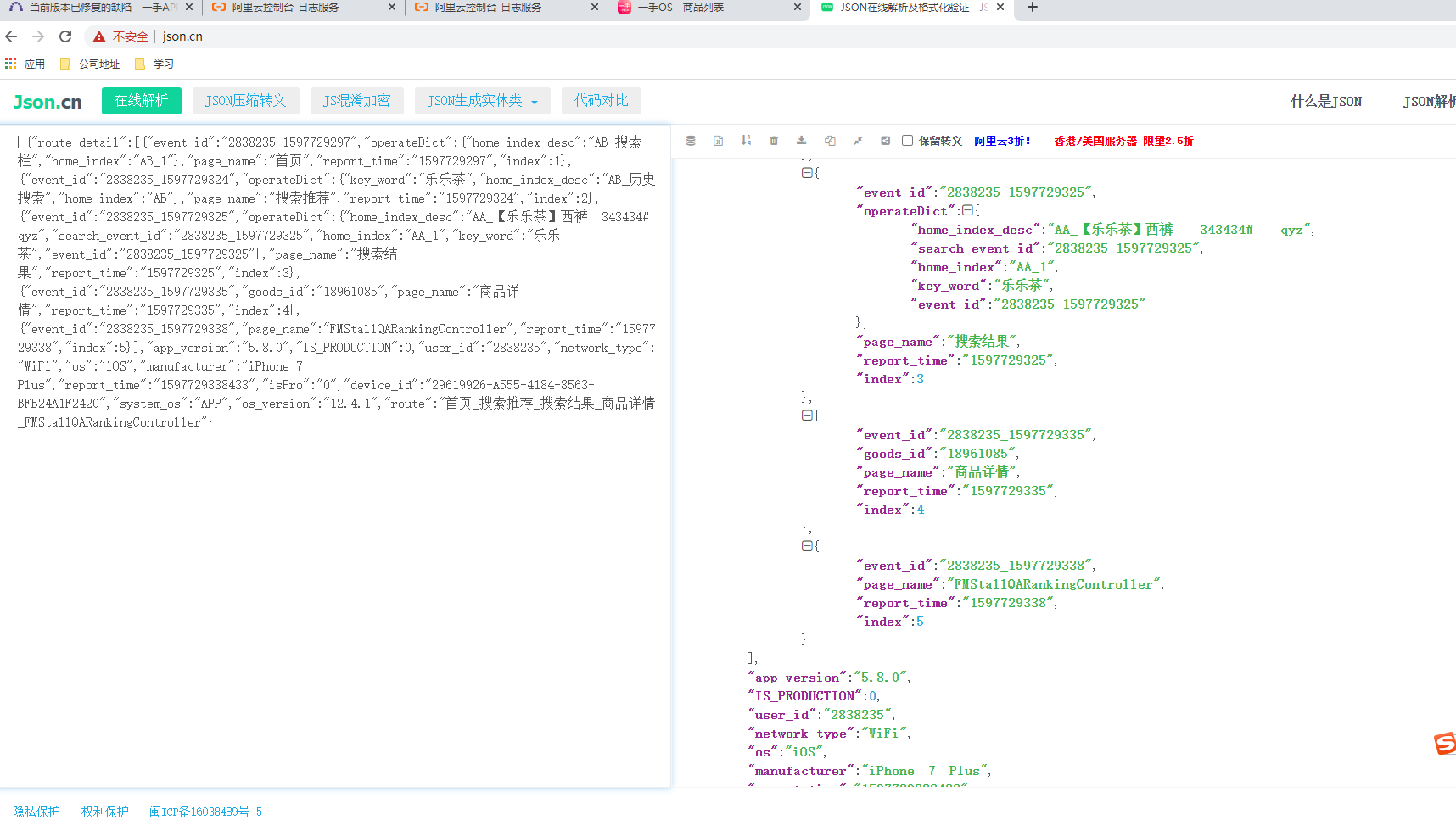The height and width of the screenshot is (820, 1456).
Task: Click the value "商品详情" in output
Action: pos(982,472)
